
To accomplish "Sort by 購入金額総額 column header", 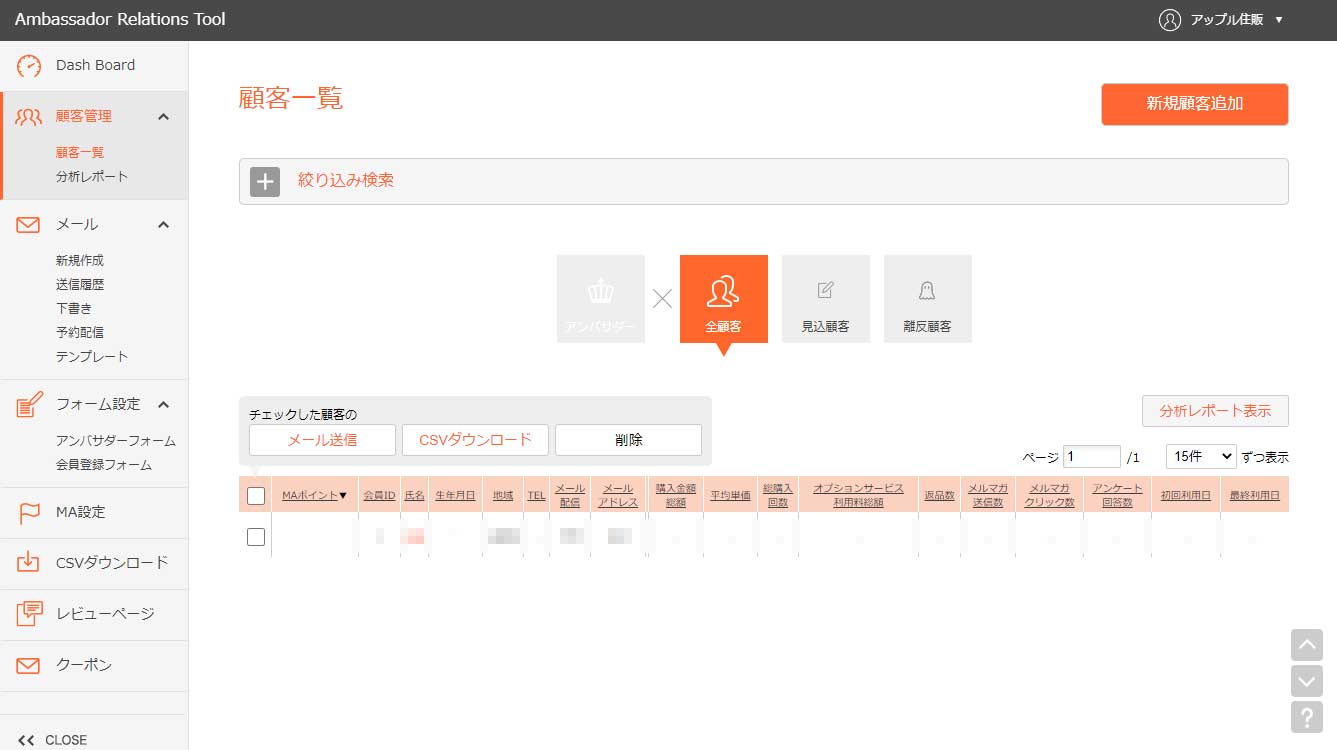I will coord(676,495).
